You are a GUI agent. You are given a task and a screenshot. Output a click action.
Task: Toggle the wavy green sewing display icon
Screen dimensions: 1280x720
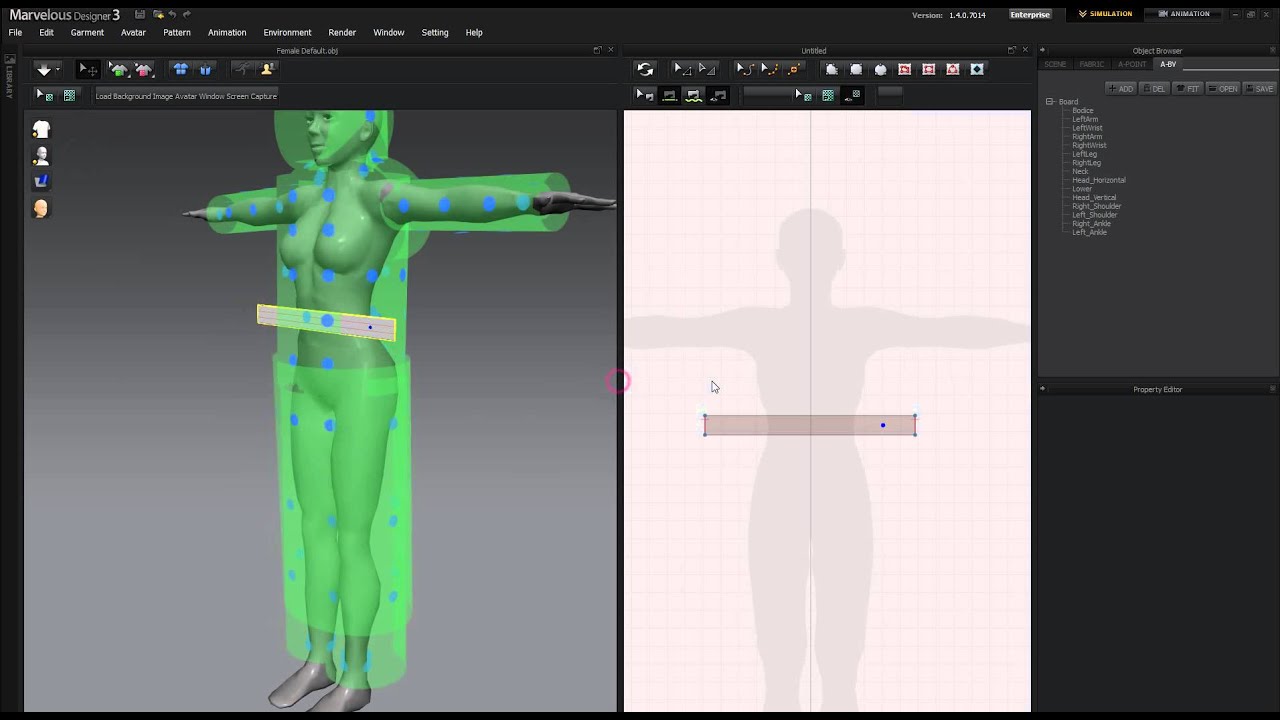point(694,95)
